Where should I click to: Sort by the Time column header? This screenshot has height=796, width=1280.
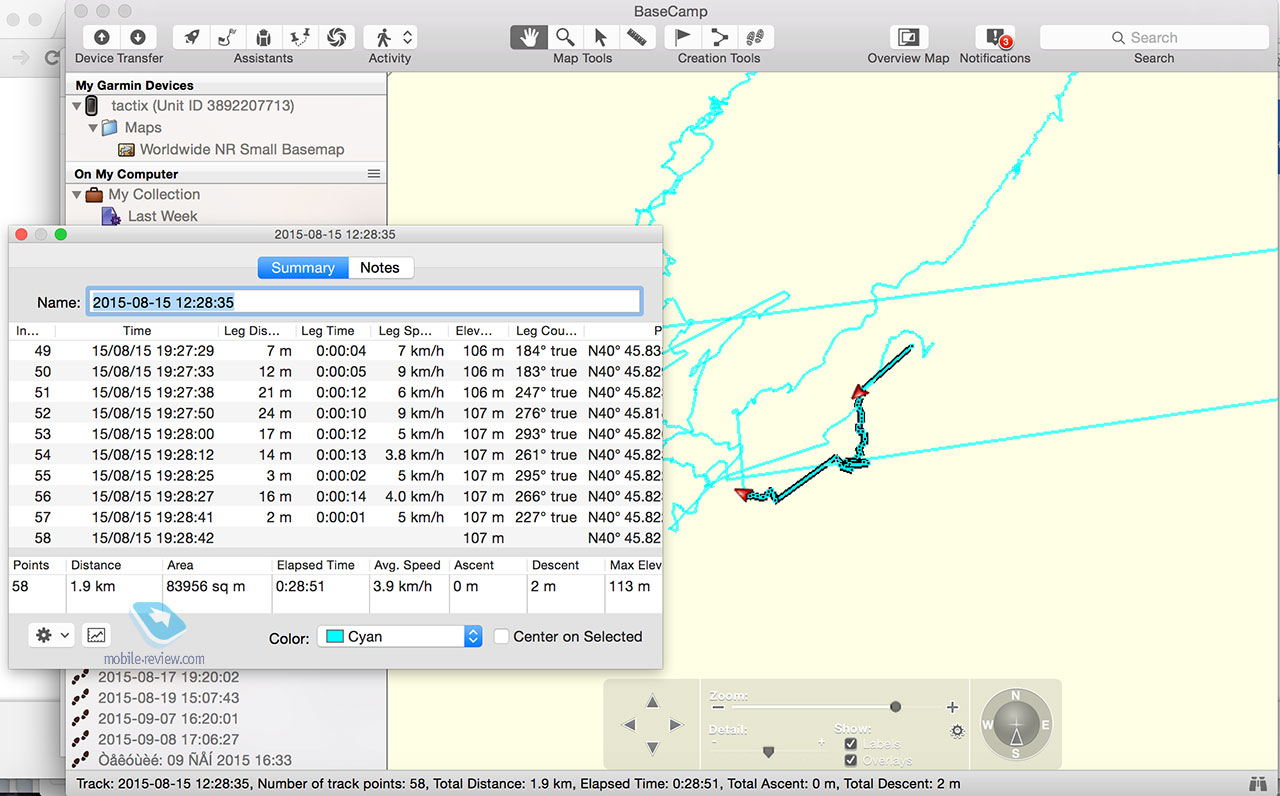pos(137,330)
